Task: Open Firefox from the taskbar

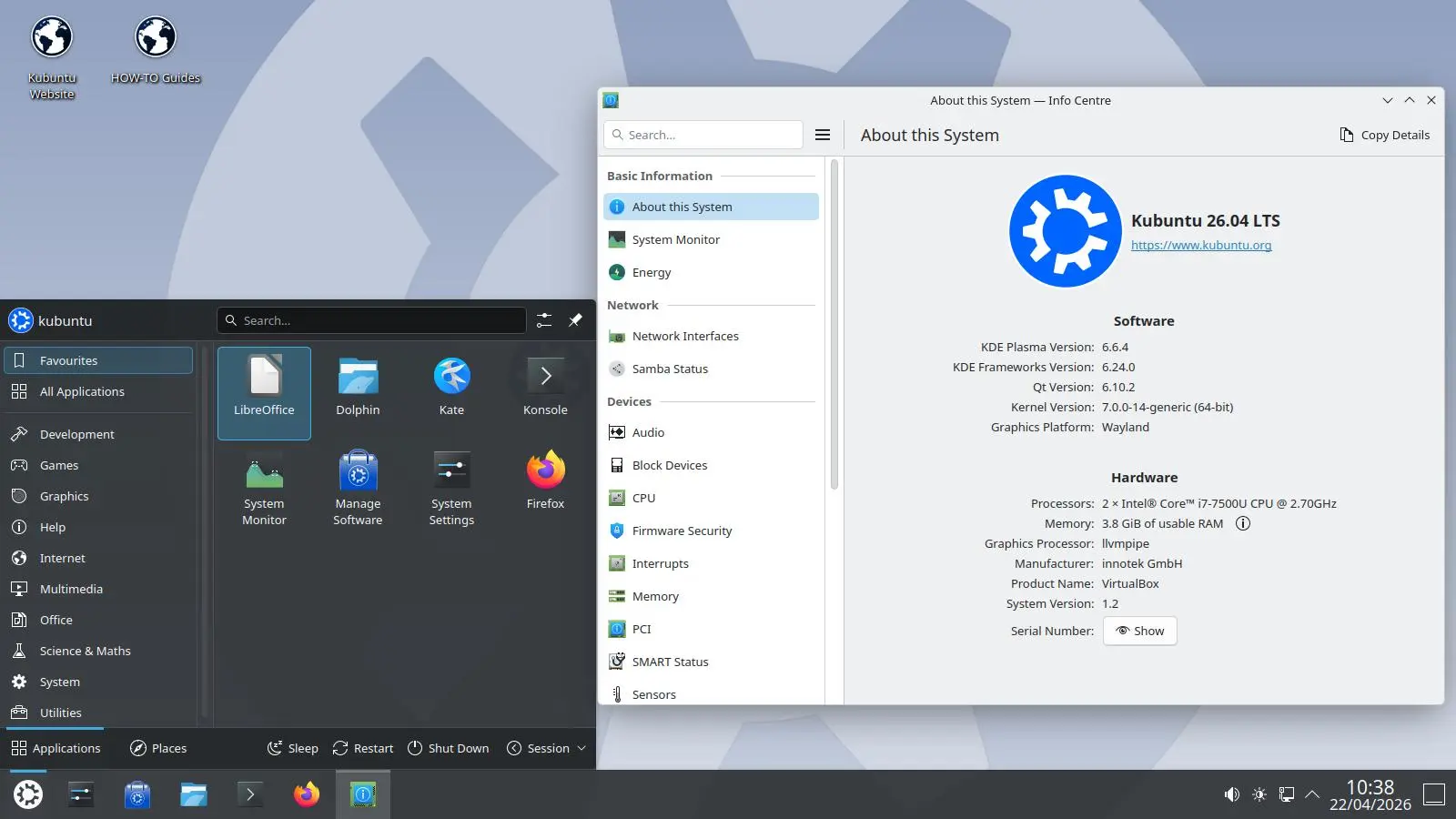Action: point(307,794)
